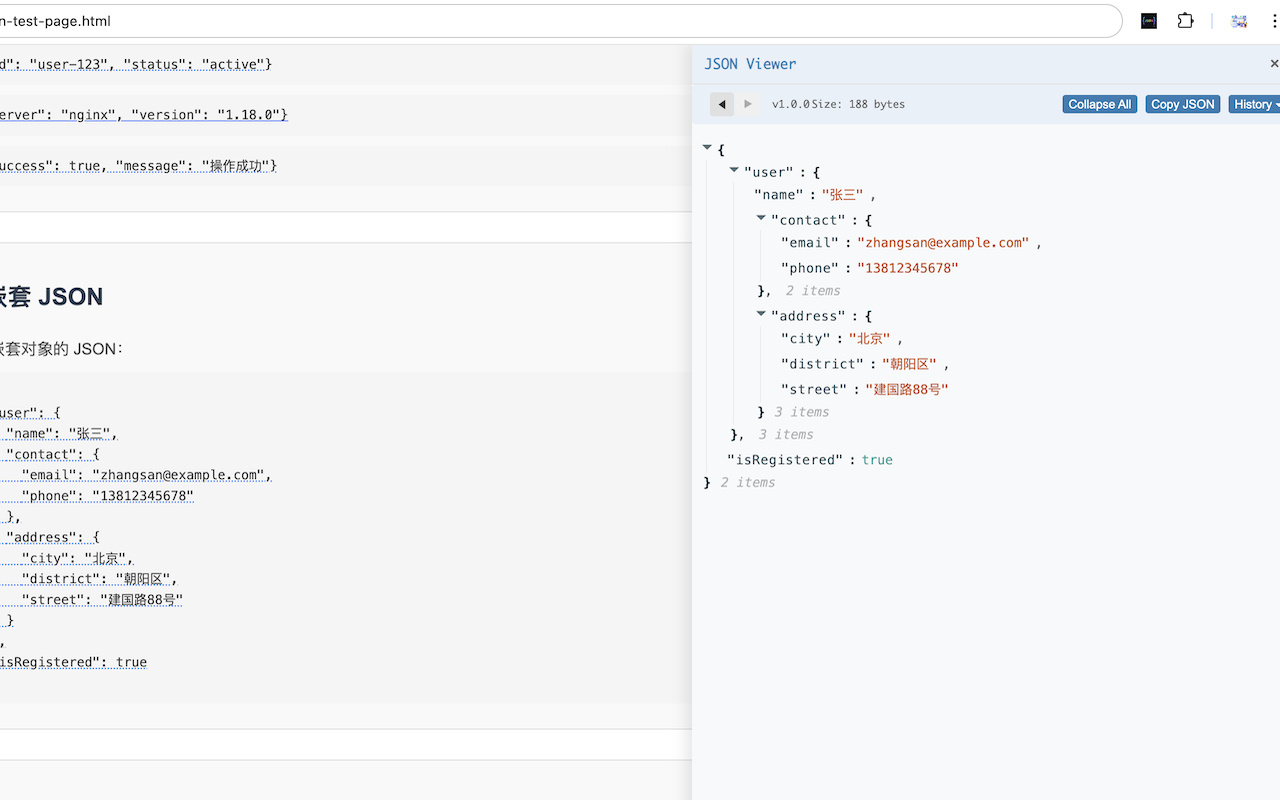Click the "address": { line in page code
The width and height of the screenshot is (1280, 800).
click(x=53, y=537)
